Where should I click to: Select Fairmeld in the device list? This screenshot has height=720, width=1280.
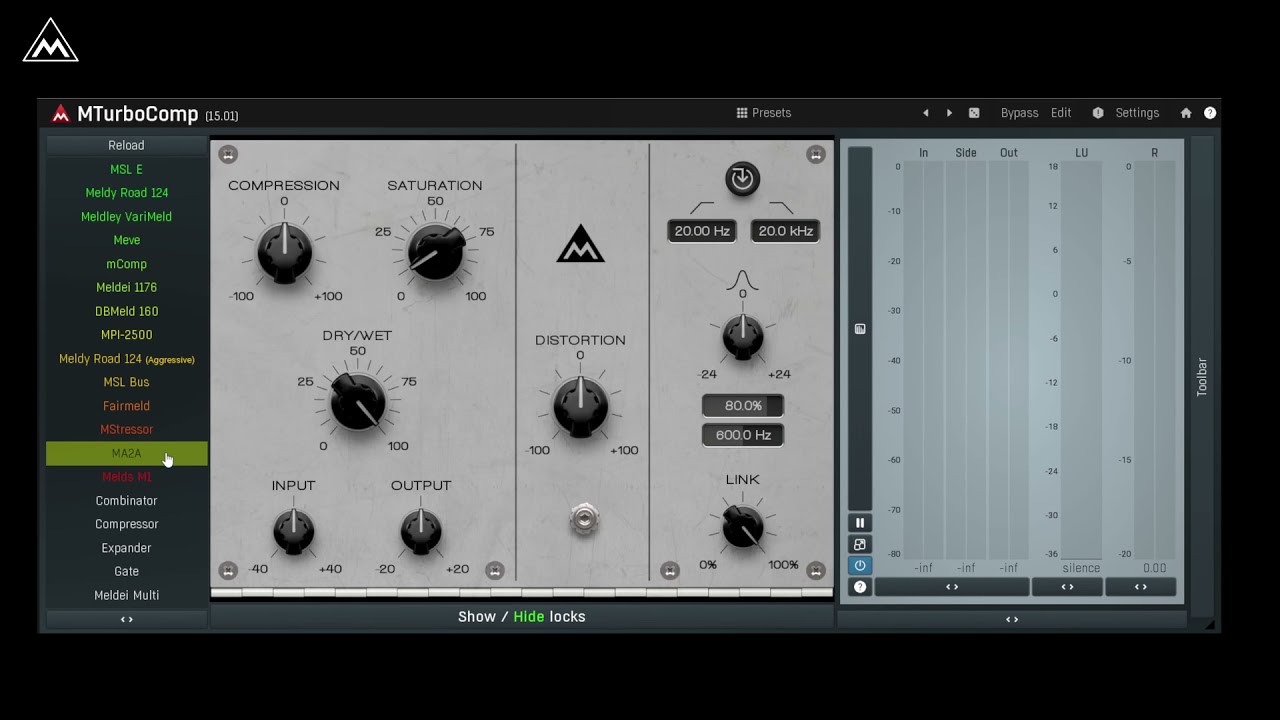(126, 406)
